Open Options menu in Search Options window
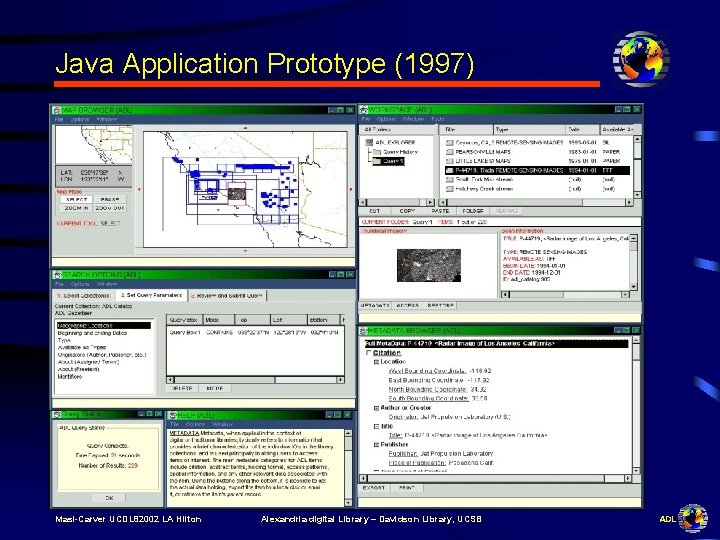 (80, 284)
